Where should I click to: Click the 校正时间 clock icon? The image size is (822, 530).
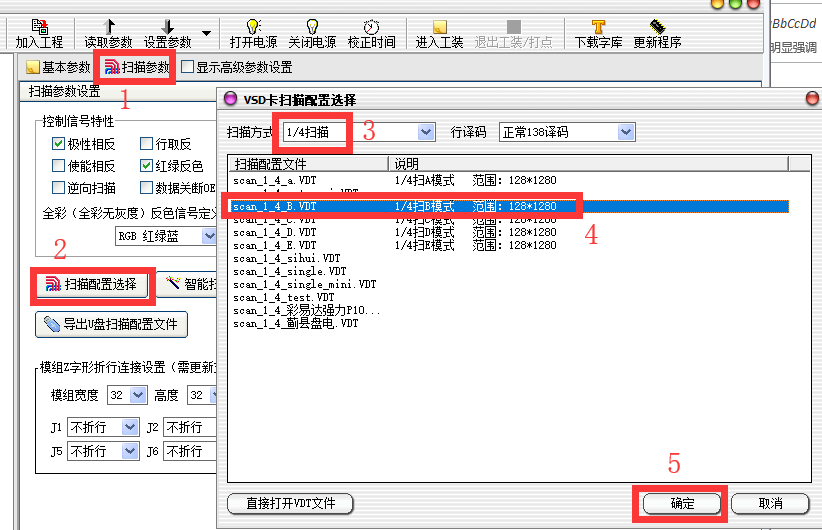(370, 26)
